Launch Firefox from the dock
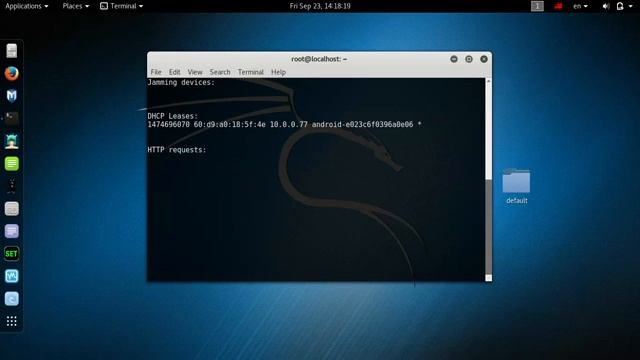Image resolution: width=640 pixels, height=360 pixels. coord(11,73)
